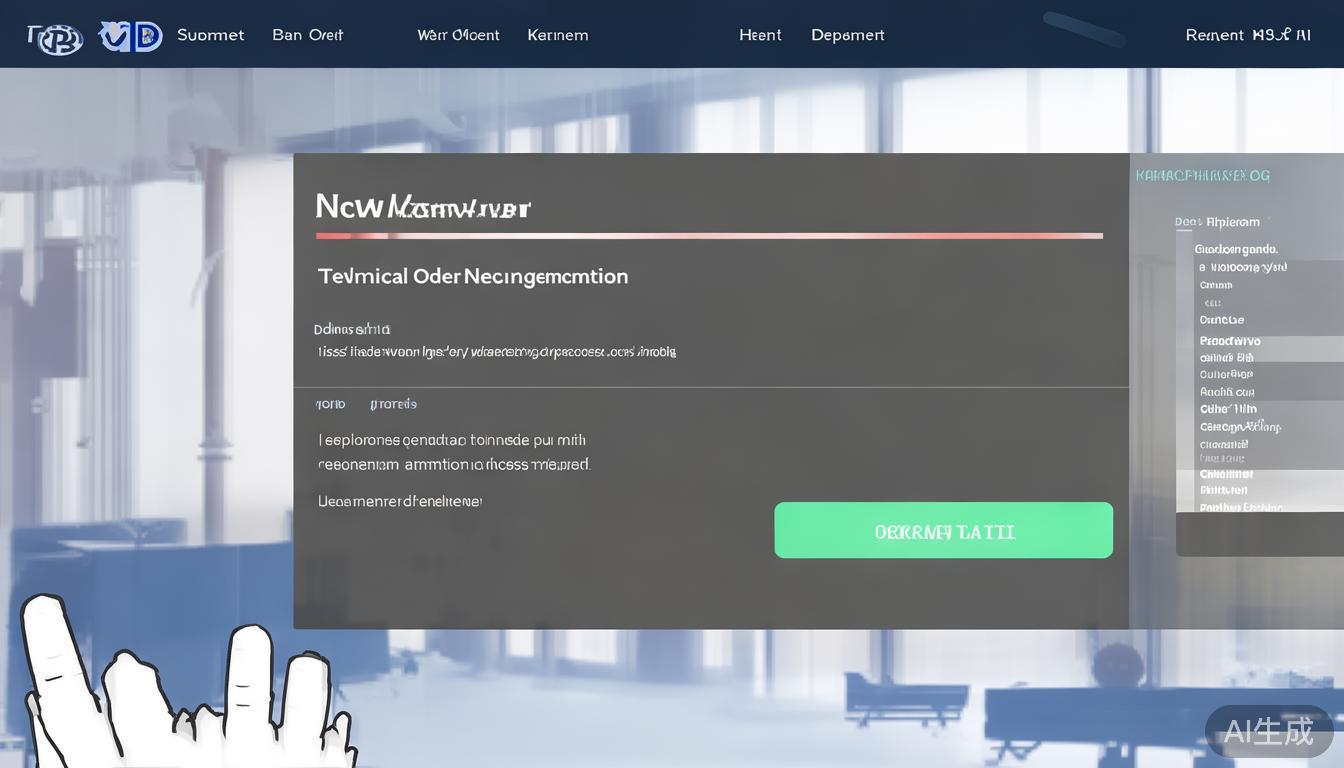The width and height of the screenshot is (1344, 768).
Task: Click the red progress bar under title
Action: pos(709,236)
